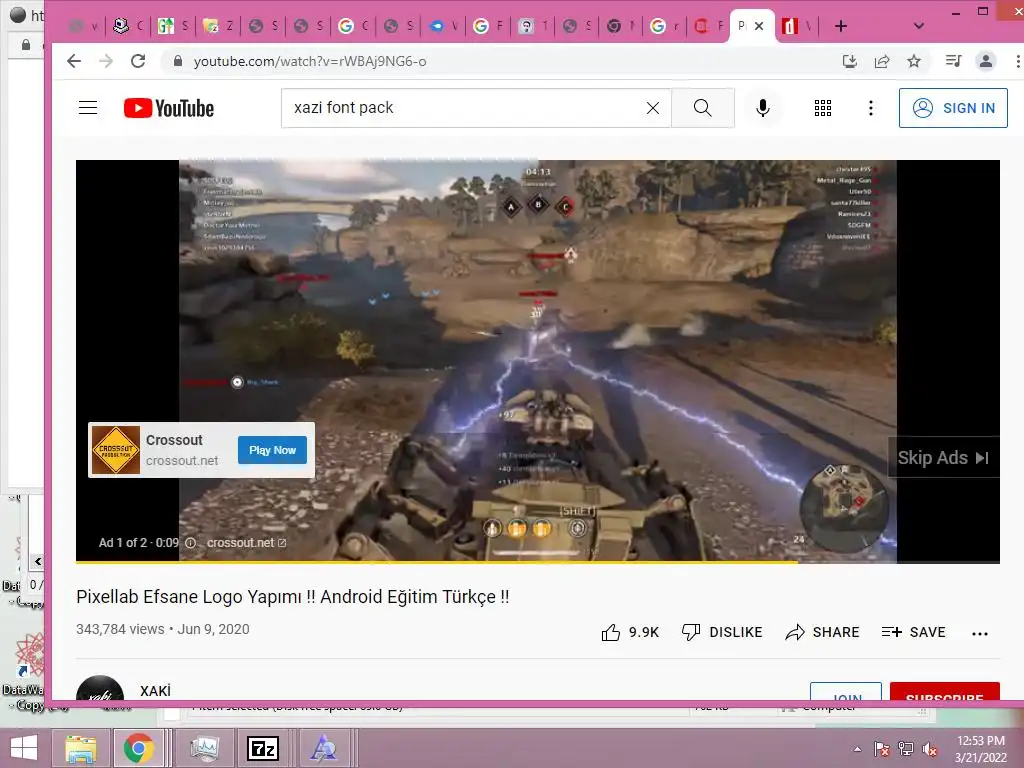Switch to the blue fish icon tab
Viewport: 1024px width, 768px height.
[x=443, y=26]
